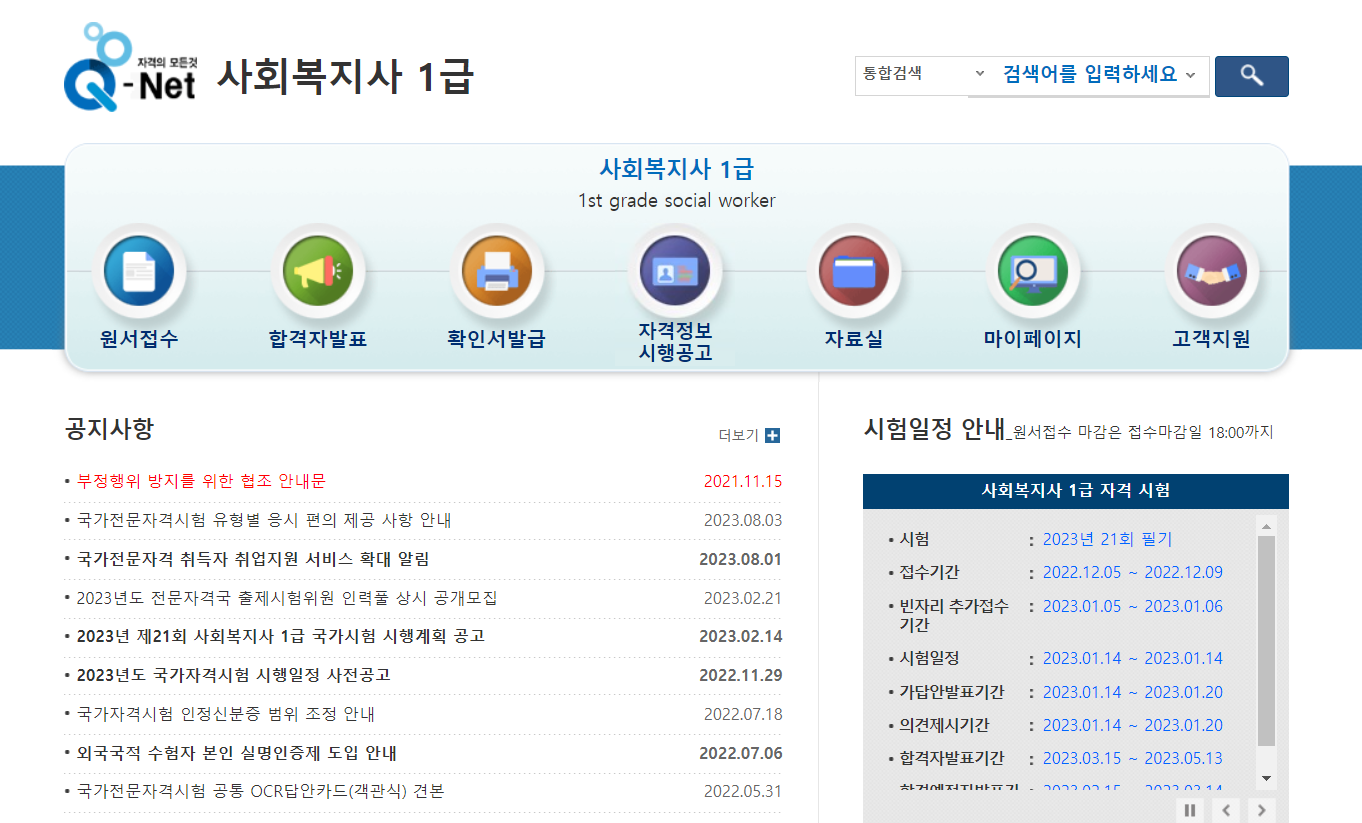Viewport: 1362px width, 823px height.
Task: Open notice 국가자격시험 인정신분증 범위 조정 안내
Action: coord(226,714)
